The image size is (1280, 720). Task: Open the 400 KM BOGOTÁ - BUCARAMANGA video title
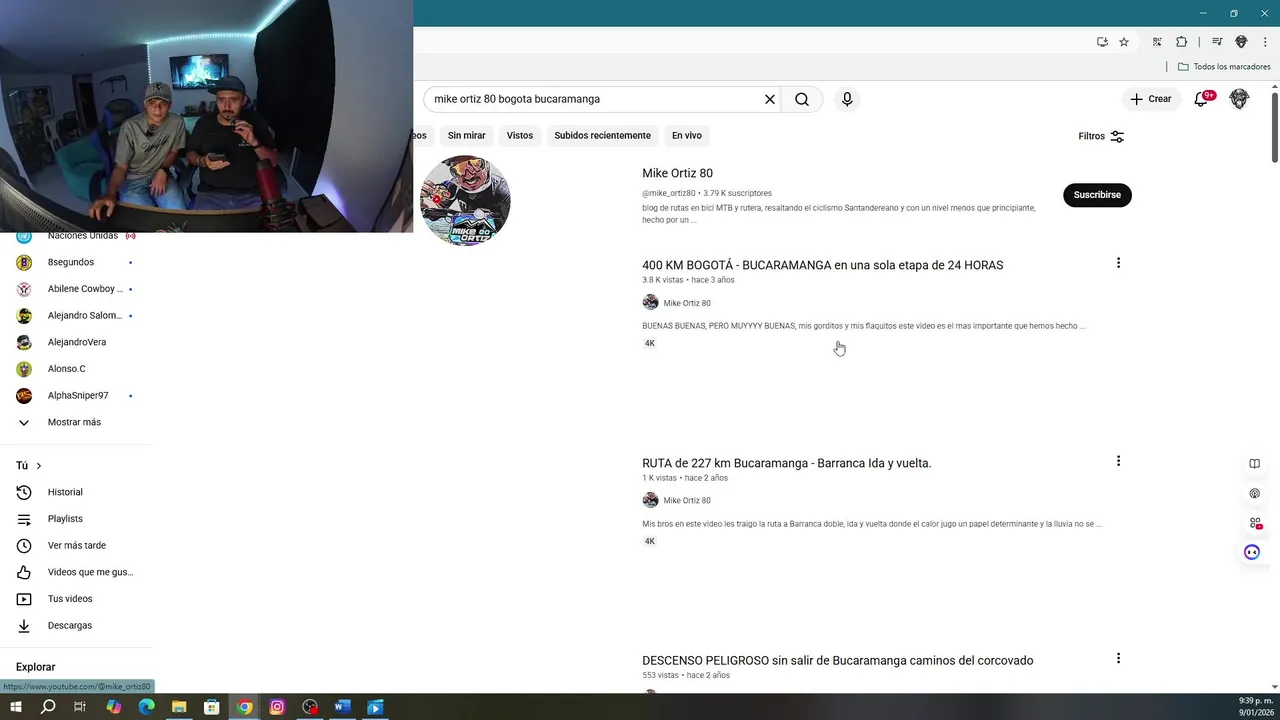[x=823, y=265]
